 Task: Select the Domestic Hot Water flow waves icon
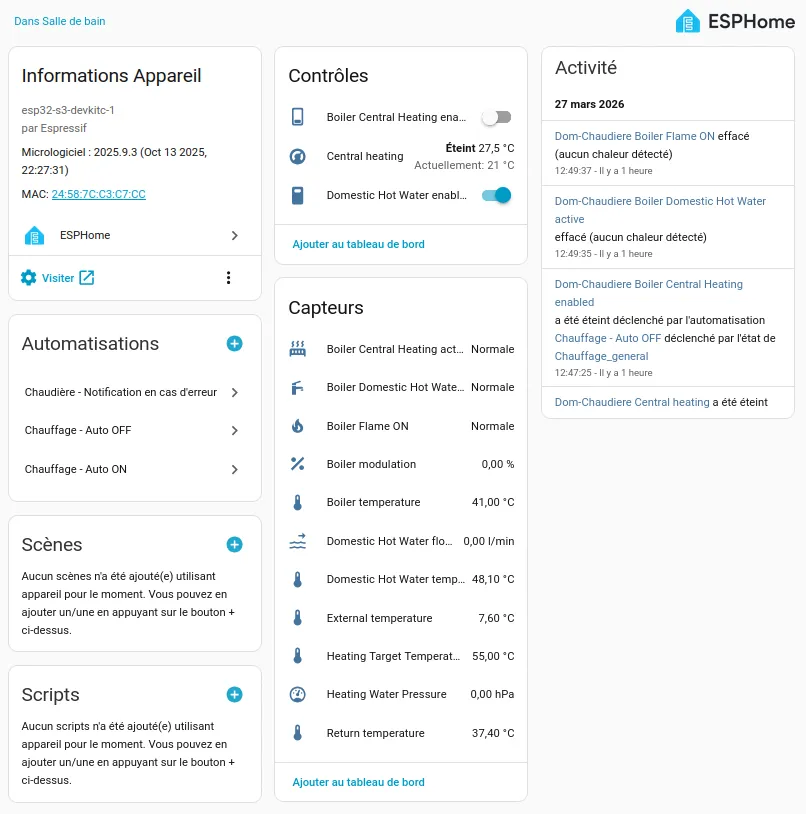(297, 540)
